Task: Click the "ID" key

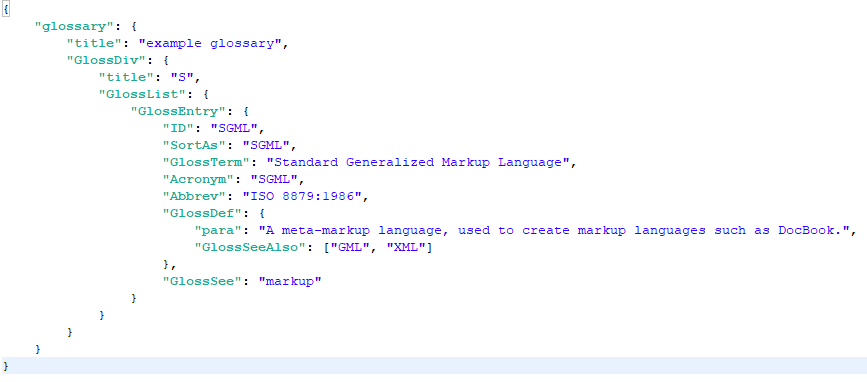Action: 179,129
